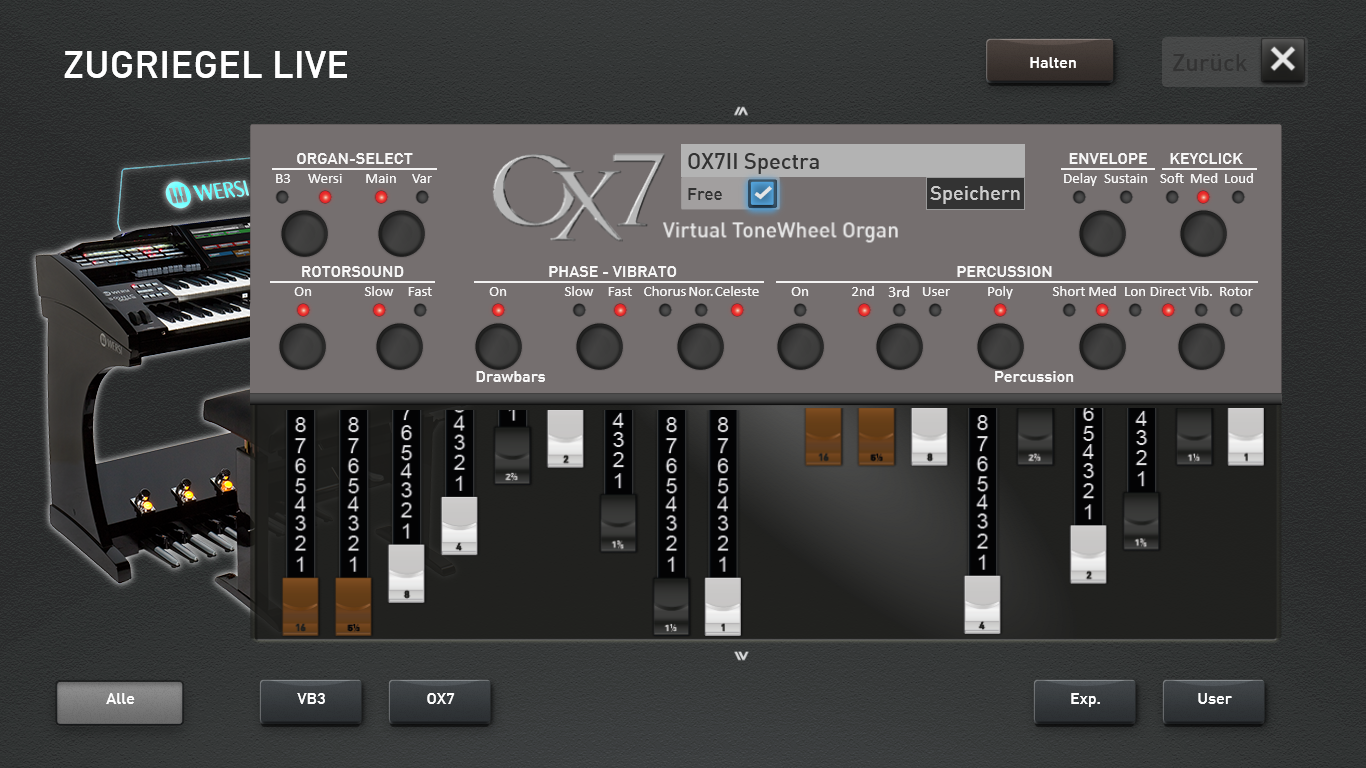Click the OX7II Spectra preset name field

click(x=852, y=161)
